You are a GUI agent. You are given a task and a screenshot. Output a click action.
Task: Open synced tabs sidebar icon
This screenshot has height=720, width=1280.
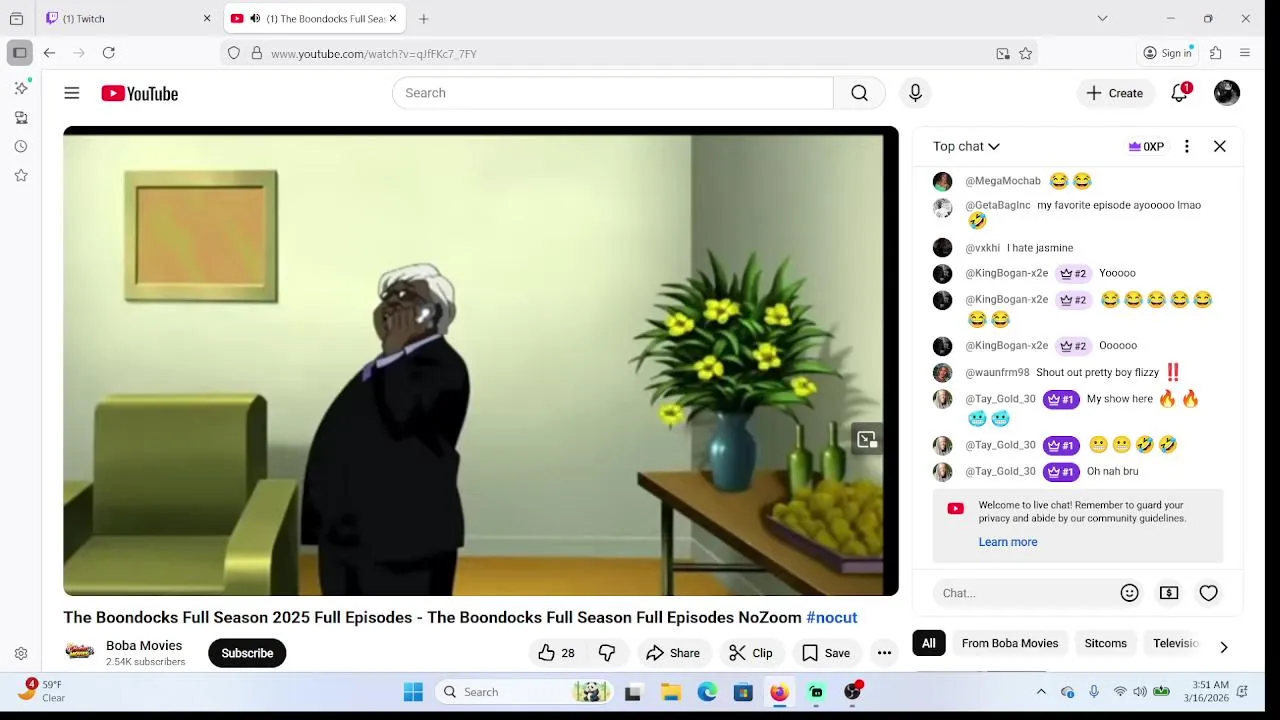[x=21, y=117]
